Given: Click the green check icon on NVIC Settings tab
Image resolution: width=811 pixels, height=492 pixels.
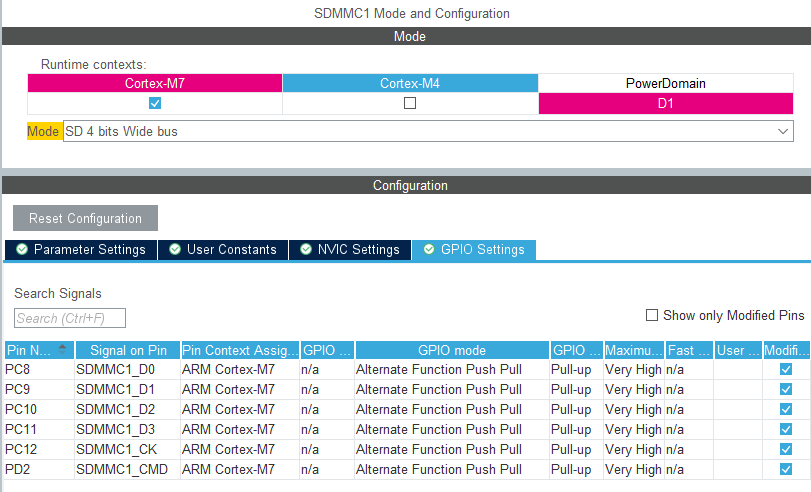Looking at the screenshot, I should 306,249.
